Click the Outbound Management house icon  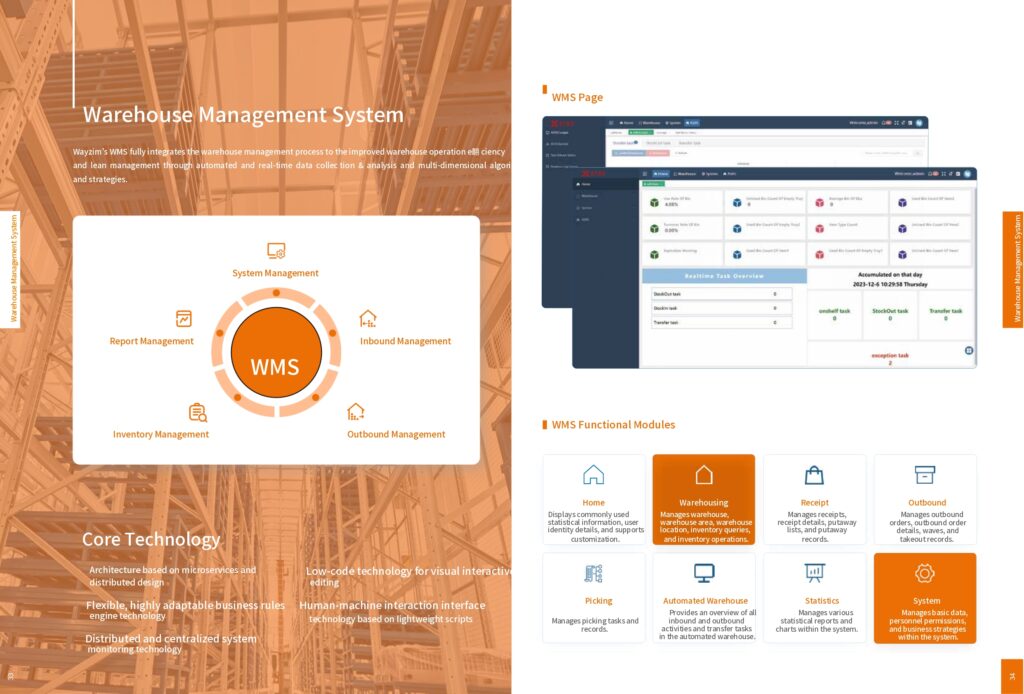tap(355, 412)
